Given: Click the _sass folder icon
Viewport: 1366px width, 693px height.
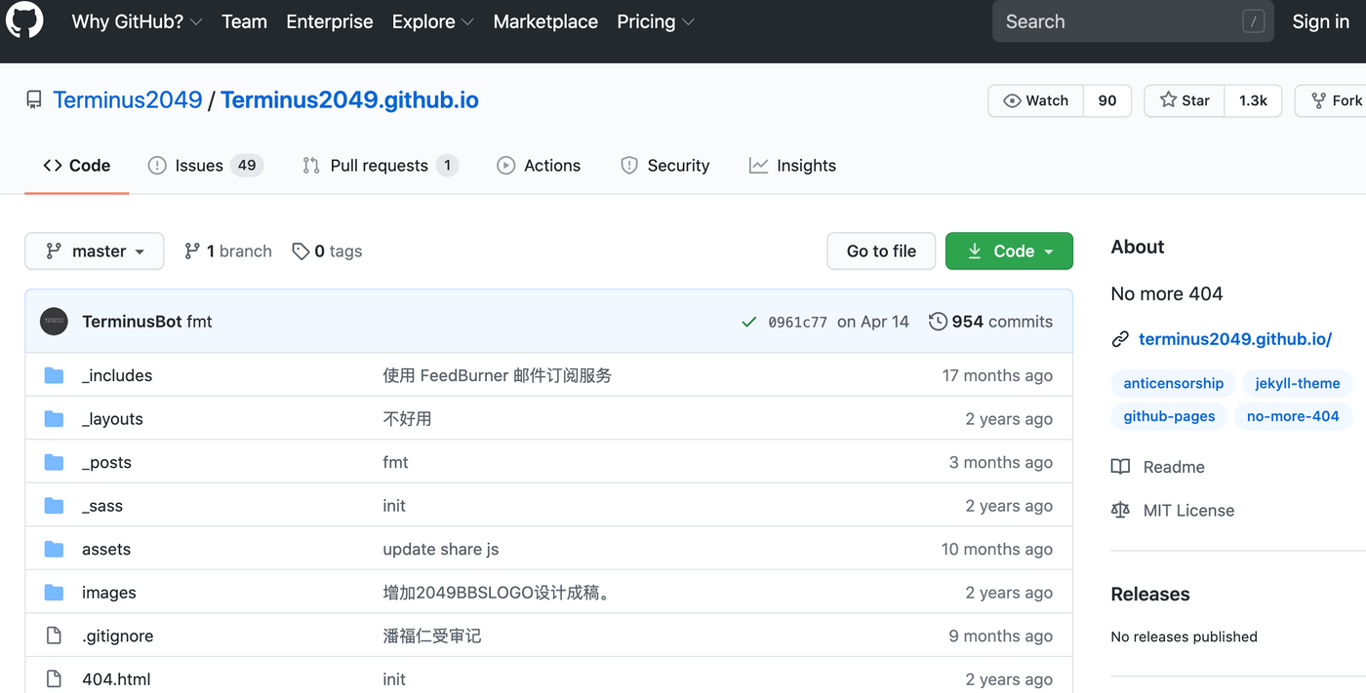Looking at the screenshot, I should [54, 506].
